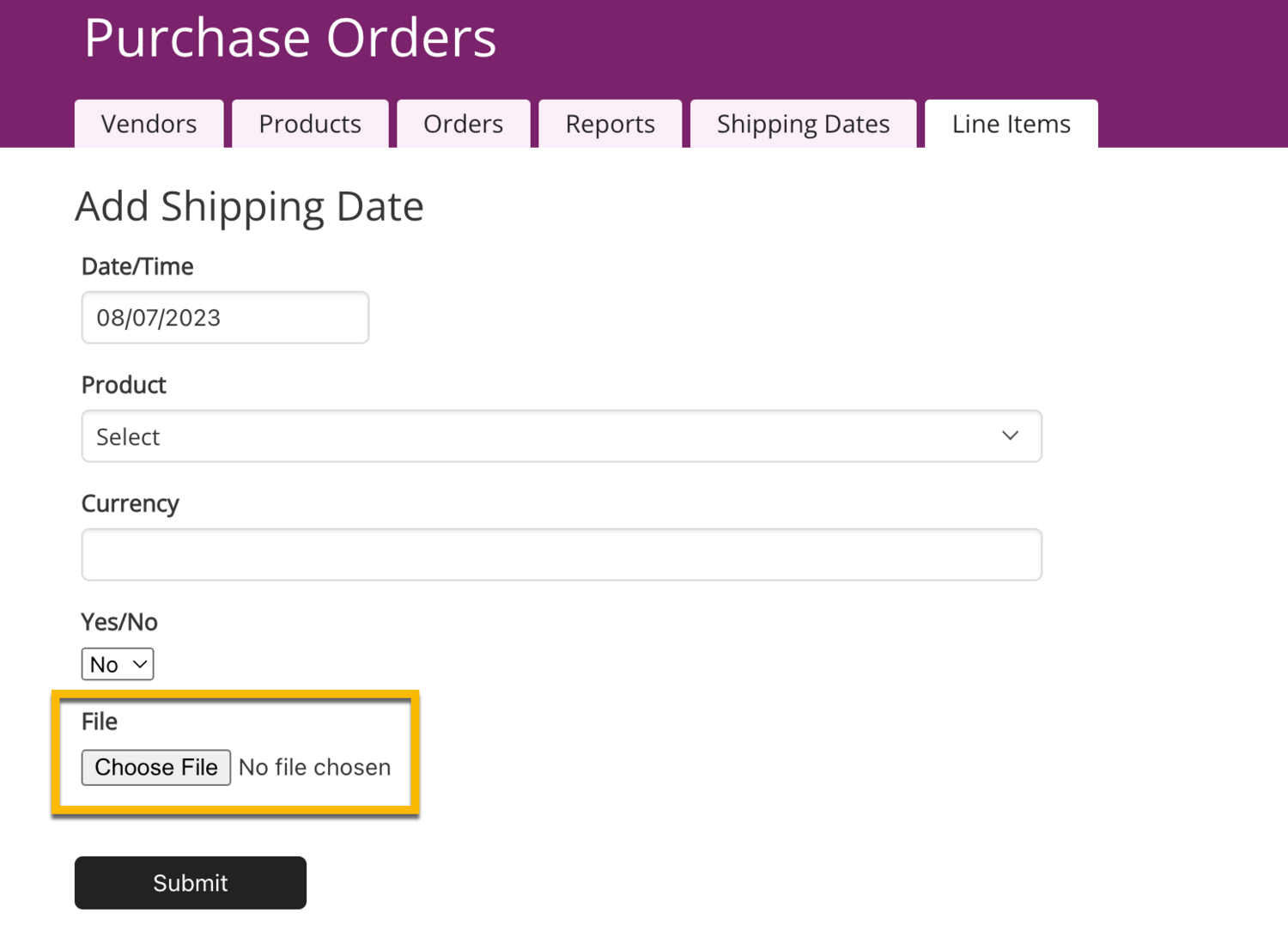
Task: Open the Yes/No dropdown set to No
Action: (118, 664)
